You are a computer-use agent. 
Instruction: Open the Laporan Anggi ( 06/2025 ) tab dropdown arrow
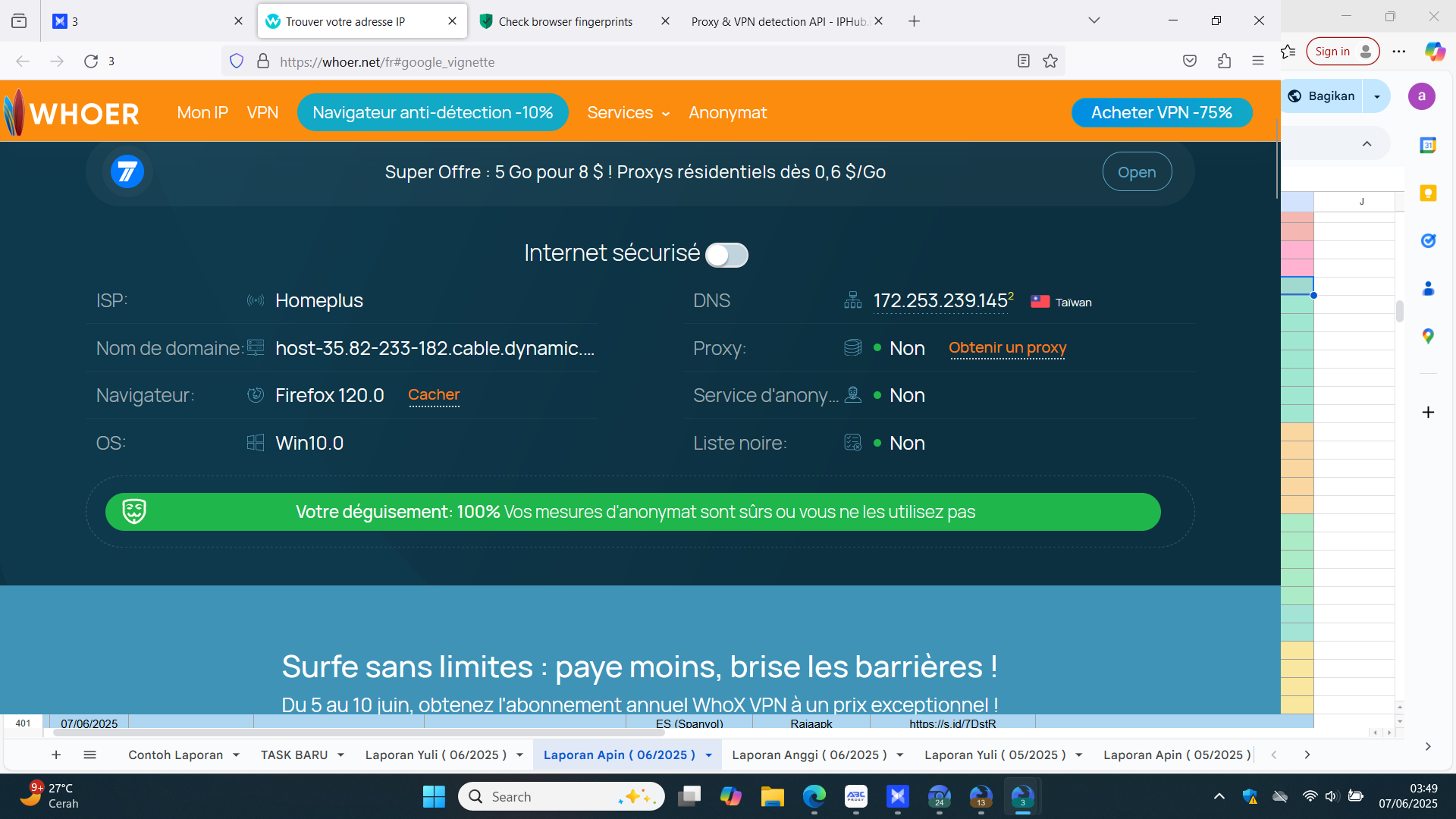click(900, 755)
